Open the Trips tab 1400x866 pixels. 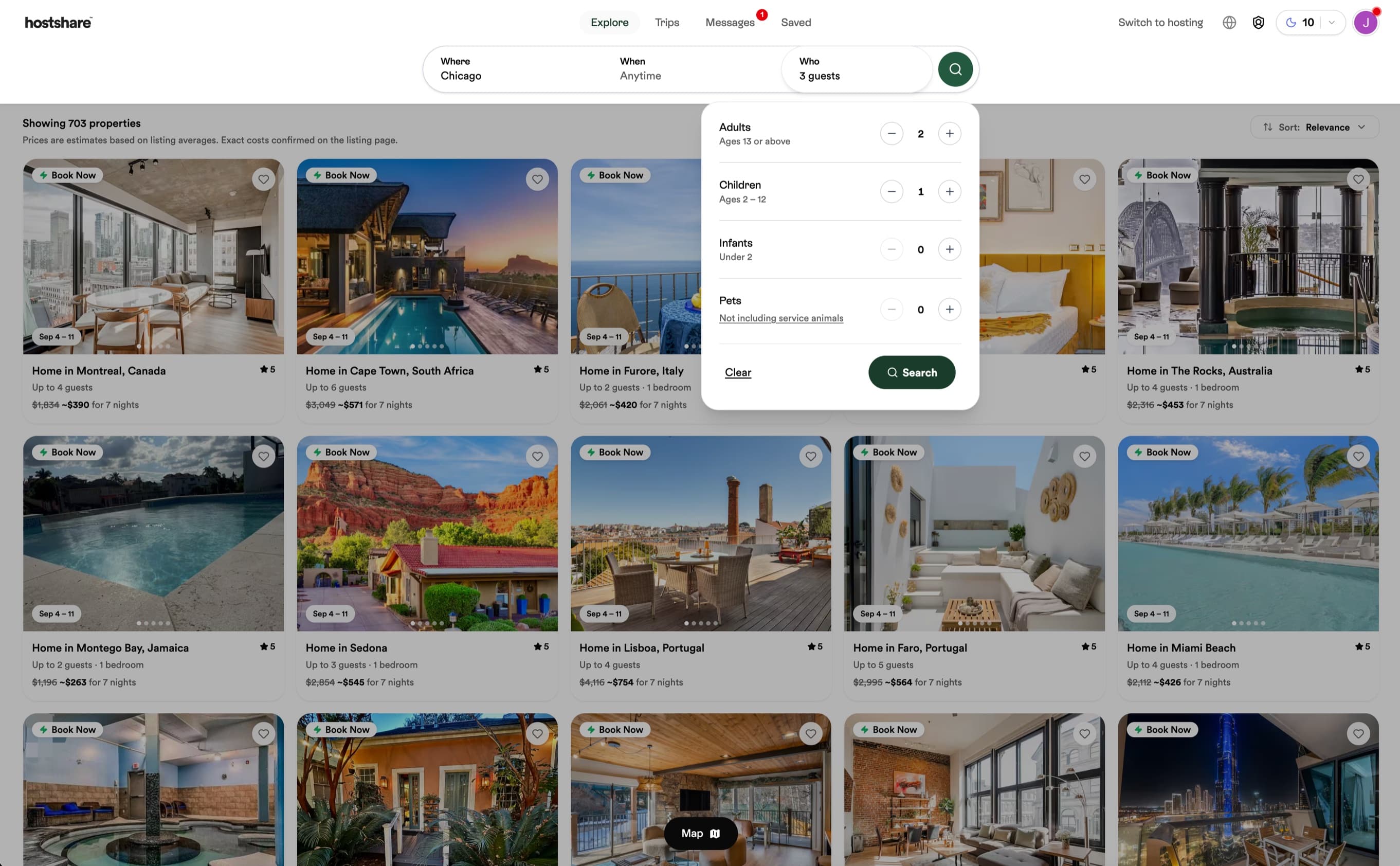point(667,22)
